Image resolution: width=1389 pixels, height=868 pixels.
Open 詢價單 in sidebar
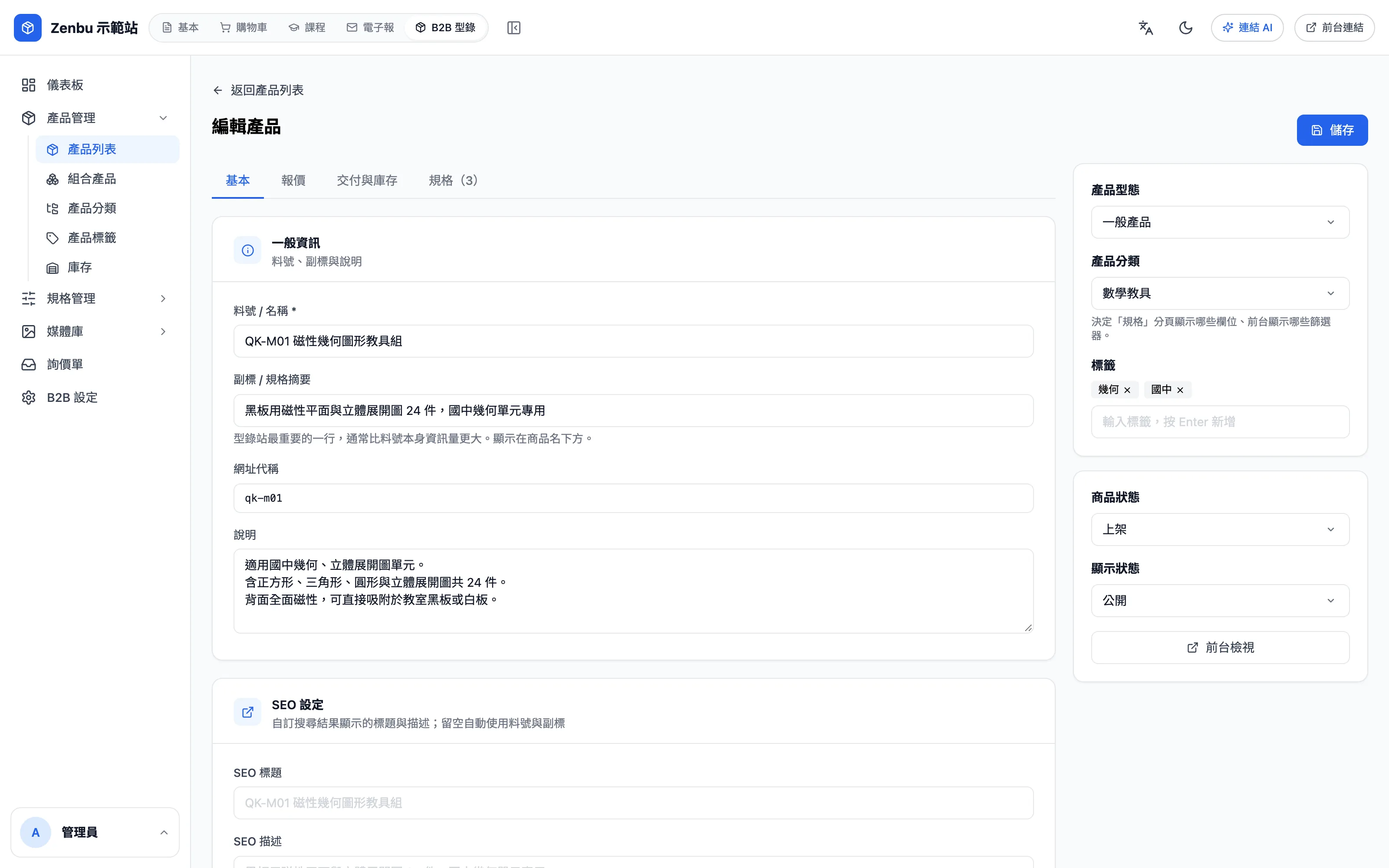pos(95,365)
